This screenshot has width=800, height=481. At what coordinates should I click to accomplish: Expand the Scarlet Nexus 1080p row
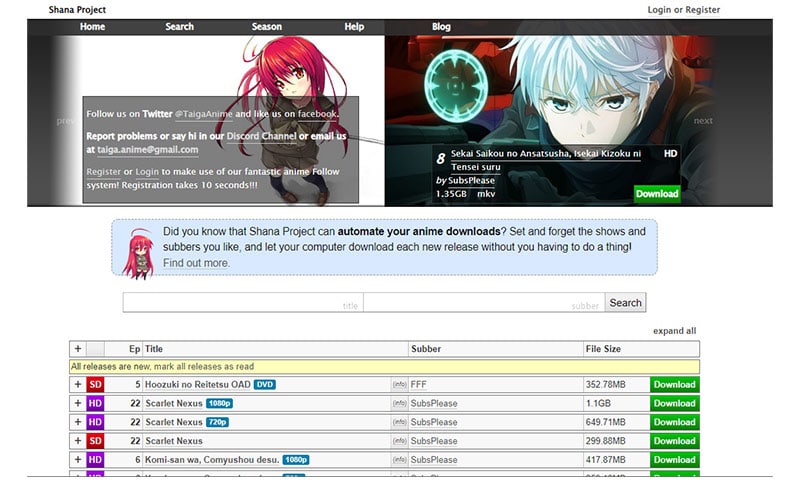(x=78, y=403)
